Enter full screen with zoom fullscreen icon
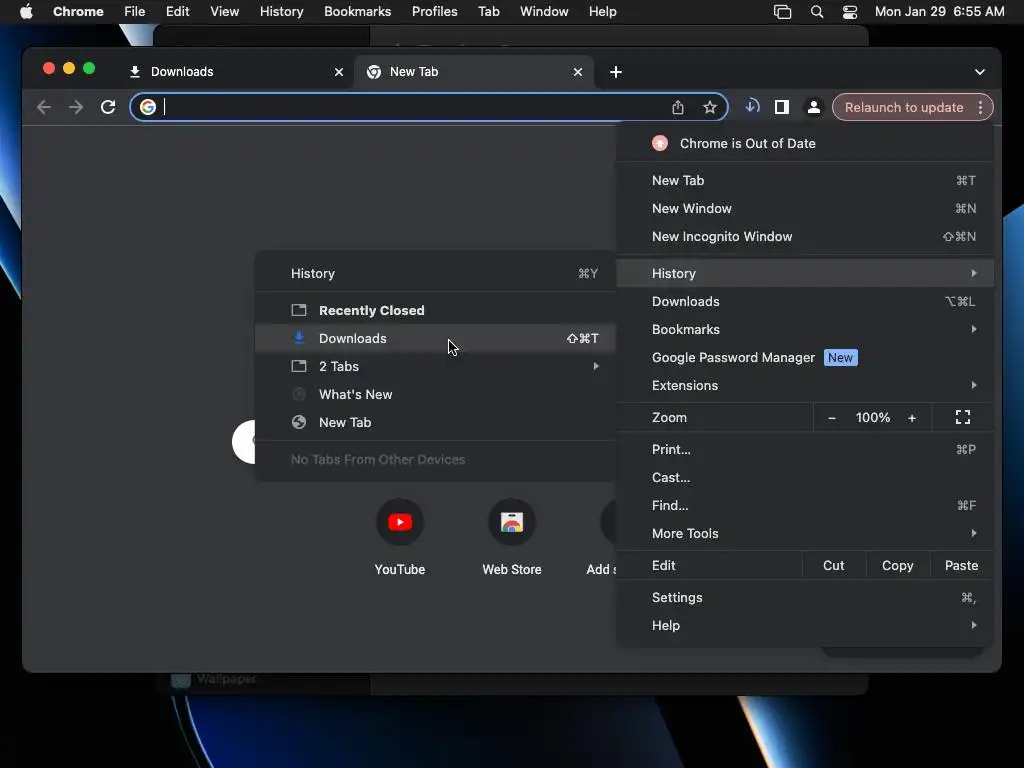The image size is (1024, 768). [x=963, y=417]
